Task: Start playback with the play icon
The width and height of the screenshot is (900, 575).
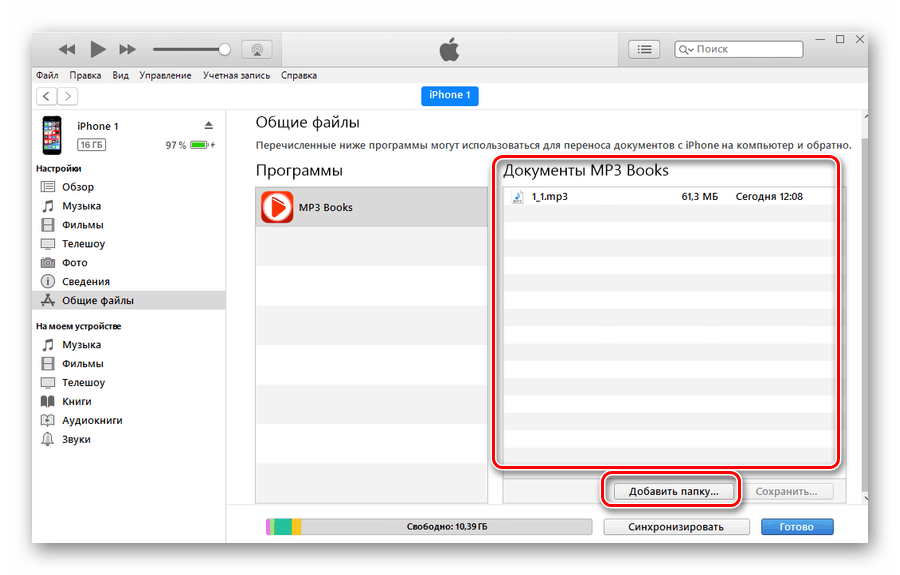Action: click(98, 49)
